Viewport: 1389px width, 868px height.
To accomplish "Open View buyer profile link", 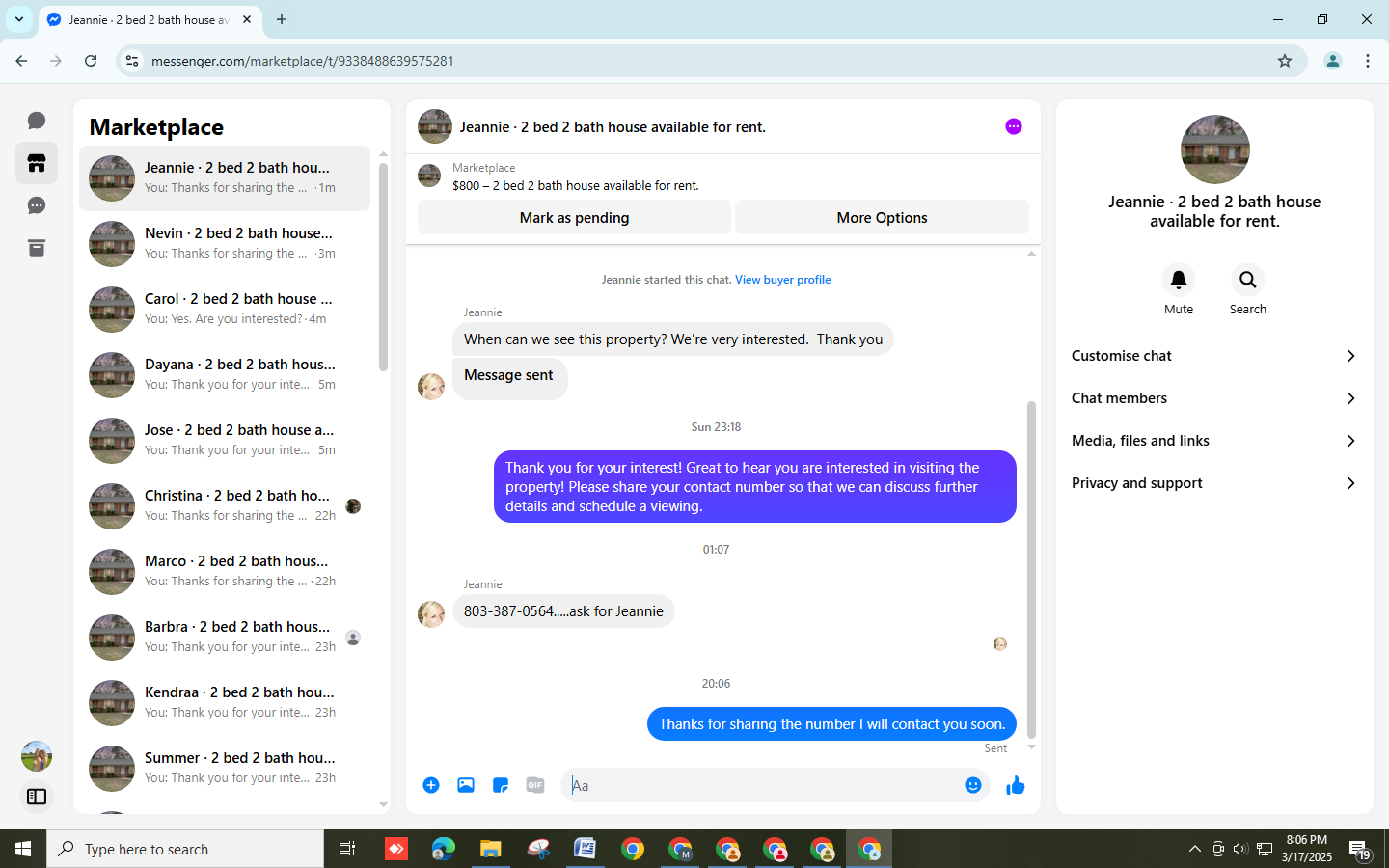I will tap(782, 280).
